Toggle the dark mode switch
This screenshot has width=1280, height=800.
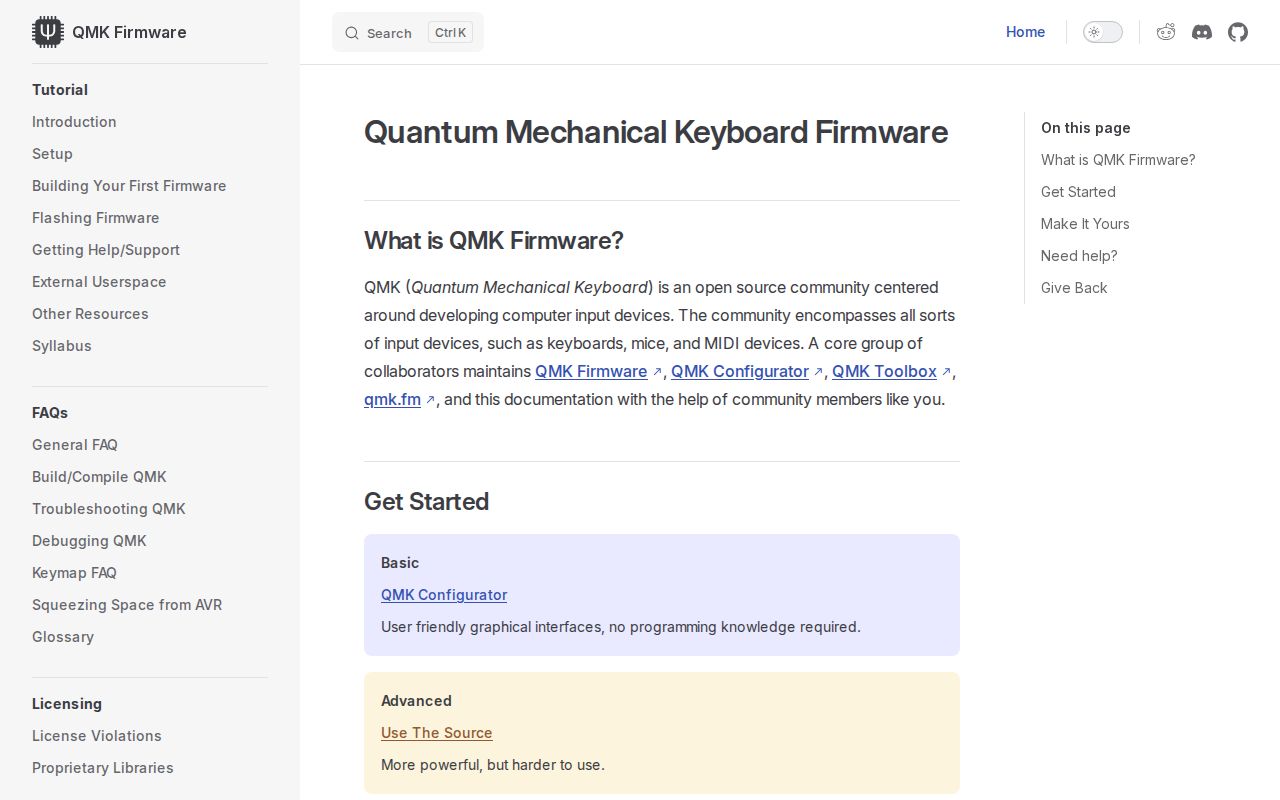[1103, 32]
